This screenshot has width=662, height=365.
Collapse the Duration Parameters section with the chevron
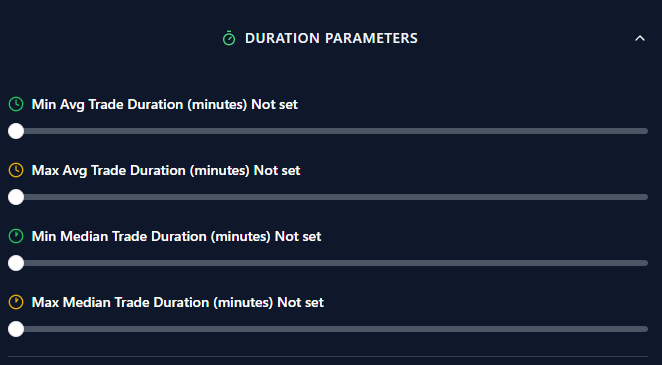[x=640, y=38]
